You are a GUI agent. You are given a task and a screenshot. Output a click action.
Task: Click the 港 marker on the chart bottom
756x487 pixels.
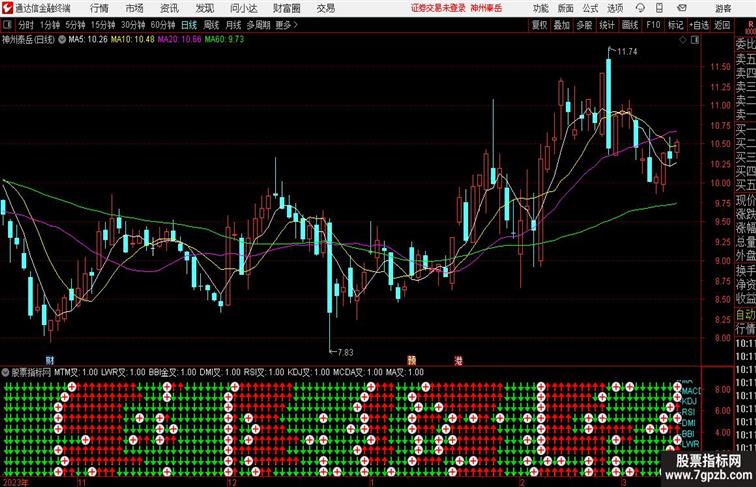(x=458, y=360)
